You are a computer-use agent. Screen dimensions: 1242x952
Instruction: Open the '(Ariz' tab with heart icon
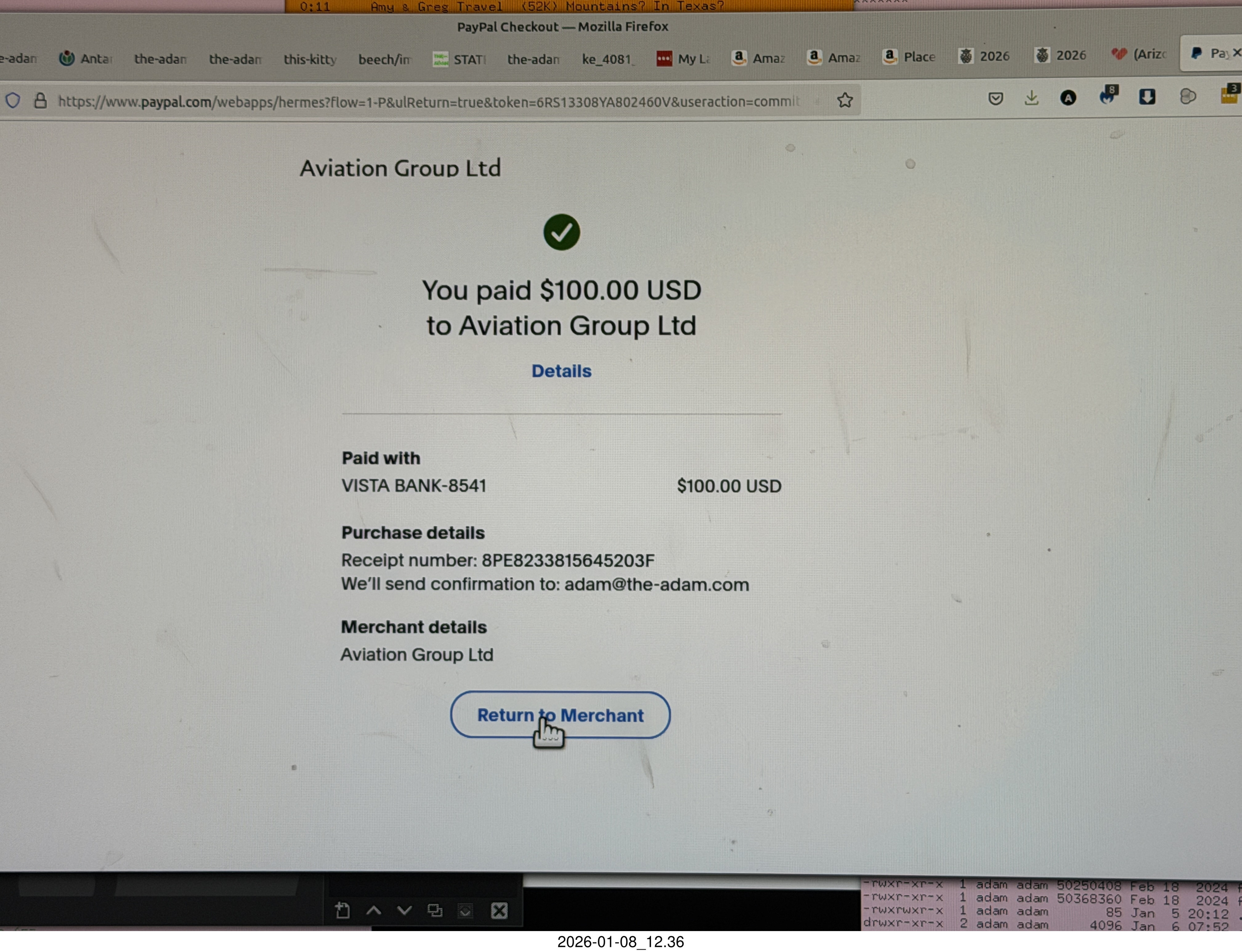[x=1138, y=54]
